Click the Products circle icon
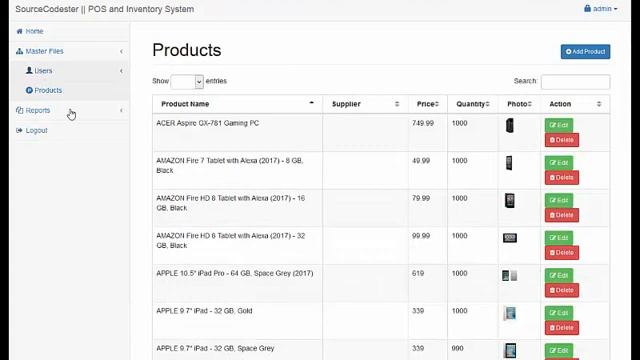Image resolution: width=640 pixels, height=360 pixels. click(x=29, y=90)
